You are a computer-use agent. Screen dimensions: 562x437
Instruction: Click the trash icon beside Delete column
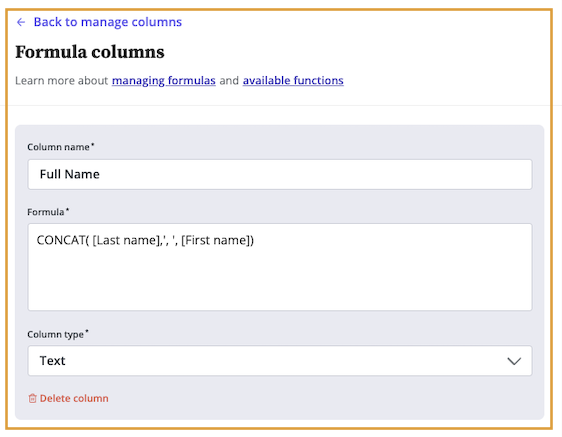tap(32, 398)
